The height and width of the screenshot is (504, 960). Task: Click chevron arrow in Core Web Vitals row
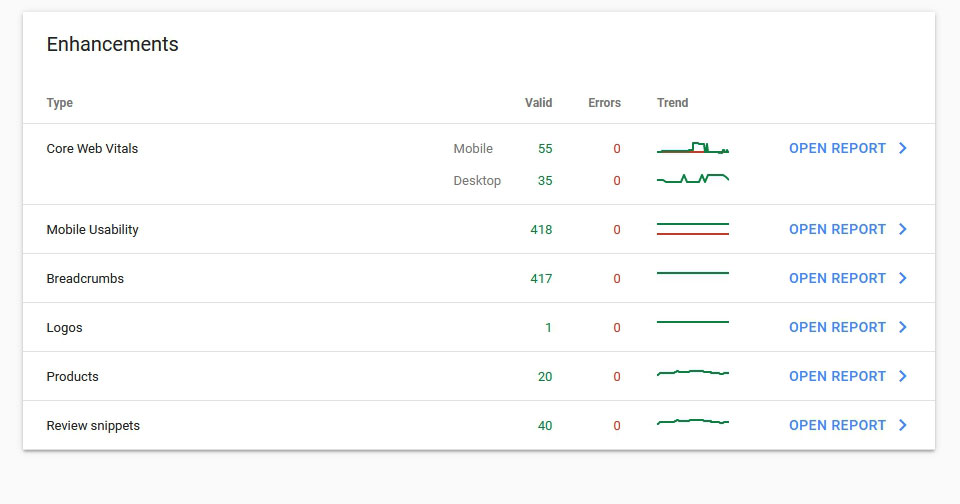[902, 148]
